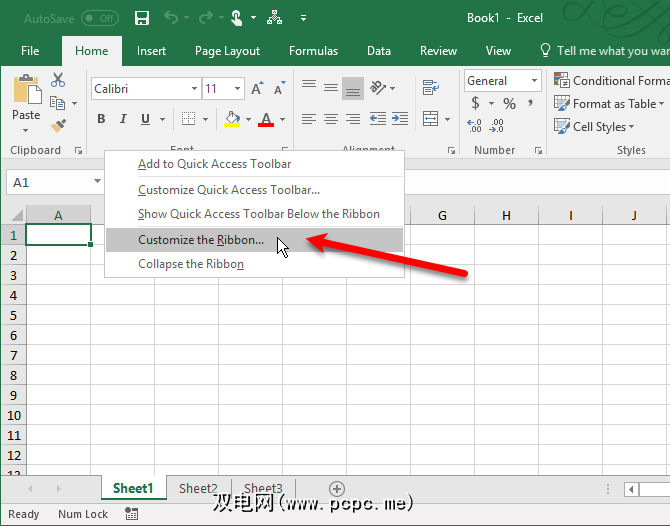Toggle the AutoSave switch
The image size is (670, 526).
(x=99, y=18)
